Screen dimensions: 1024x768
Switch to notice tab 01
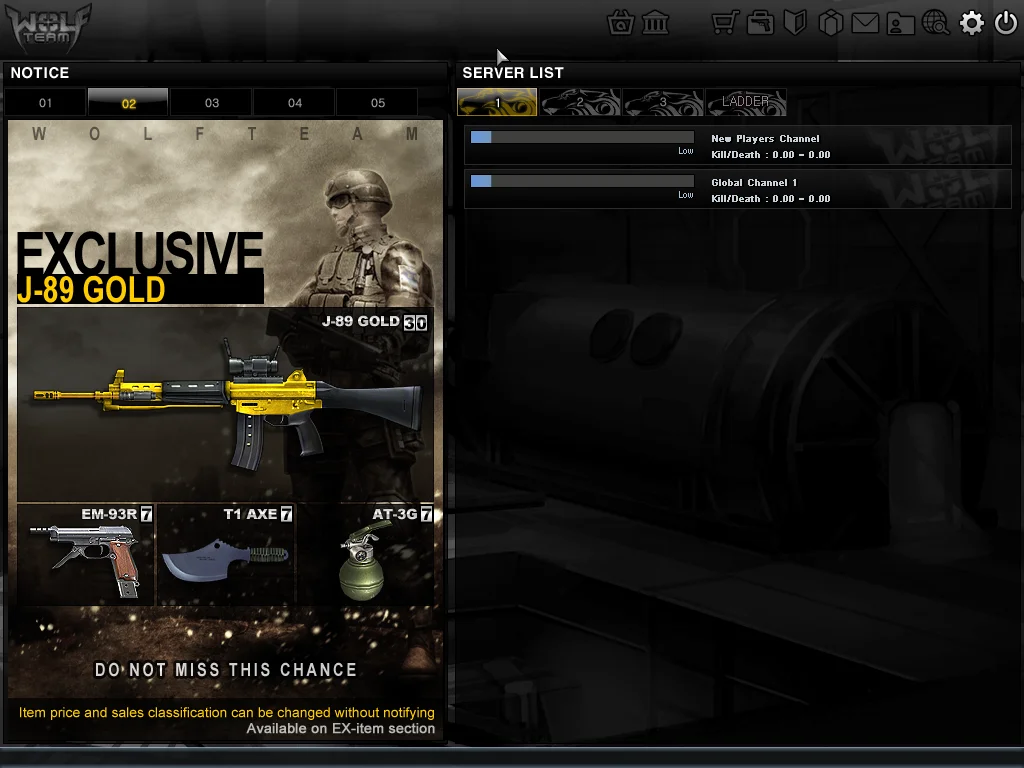[45, 103]
